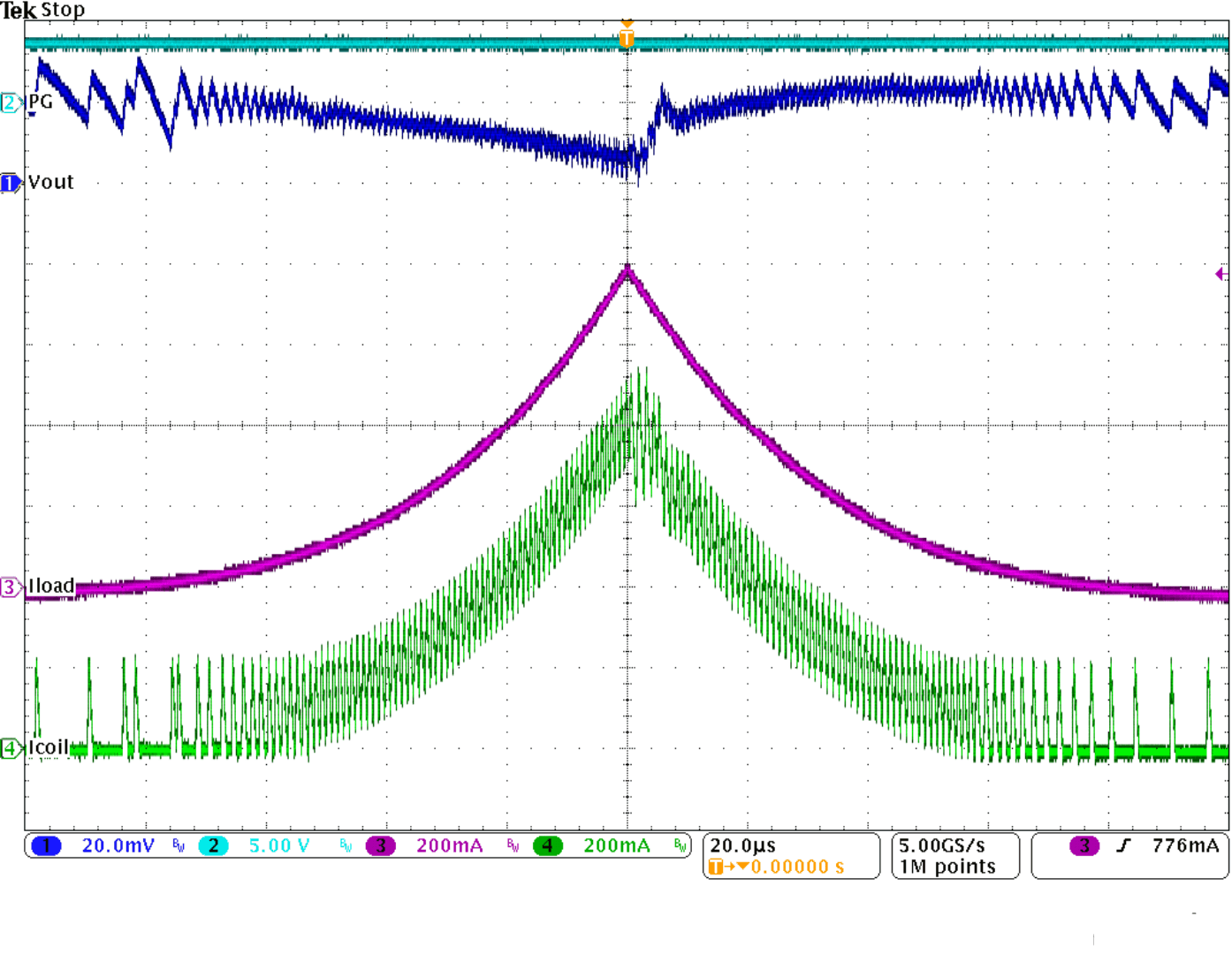Open the Channel 2 5.00V scale selector
Screen dimensions: 1232x954
pos(278,845)
